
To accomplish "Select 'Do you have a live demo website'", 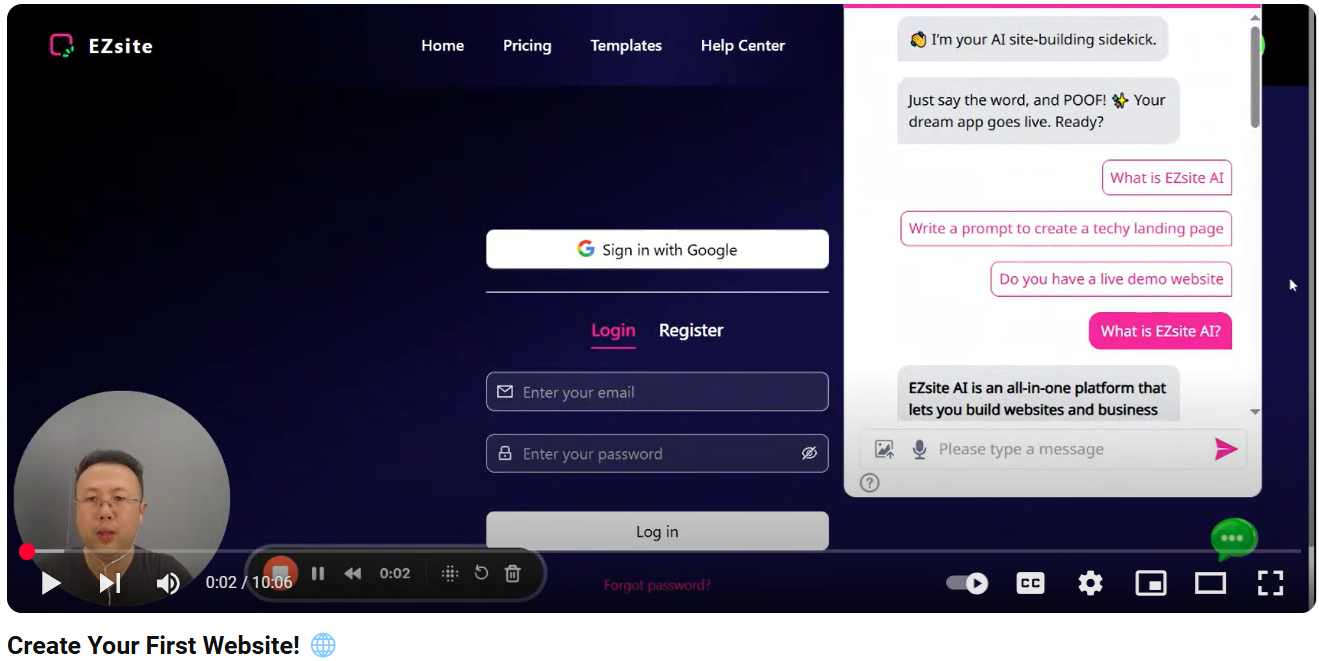I will (x=1111, y=279).
